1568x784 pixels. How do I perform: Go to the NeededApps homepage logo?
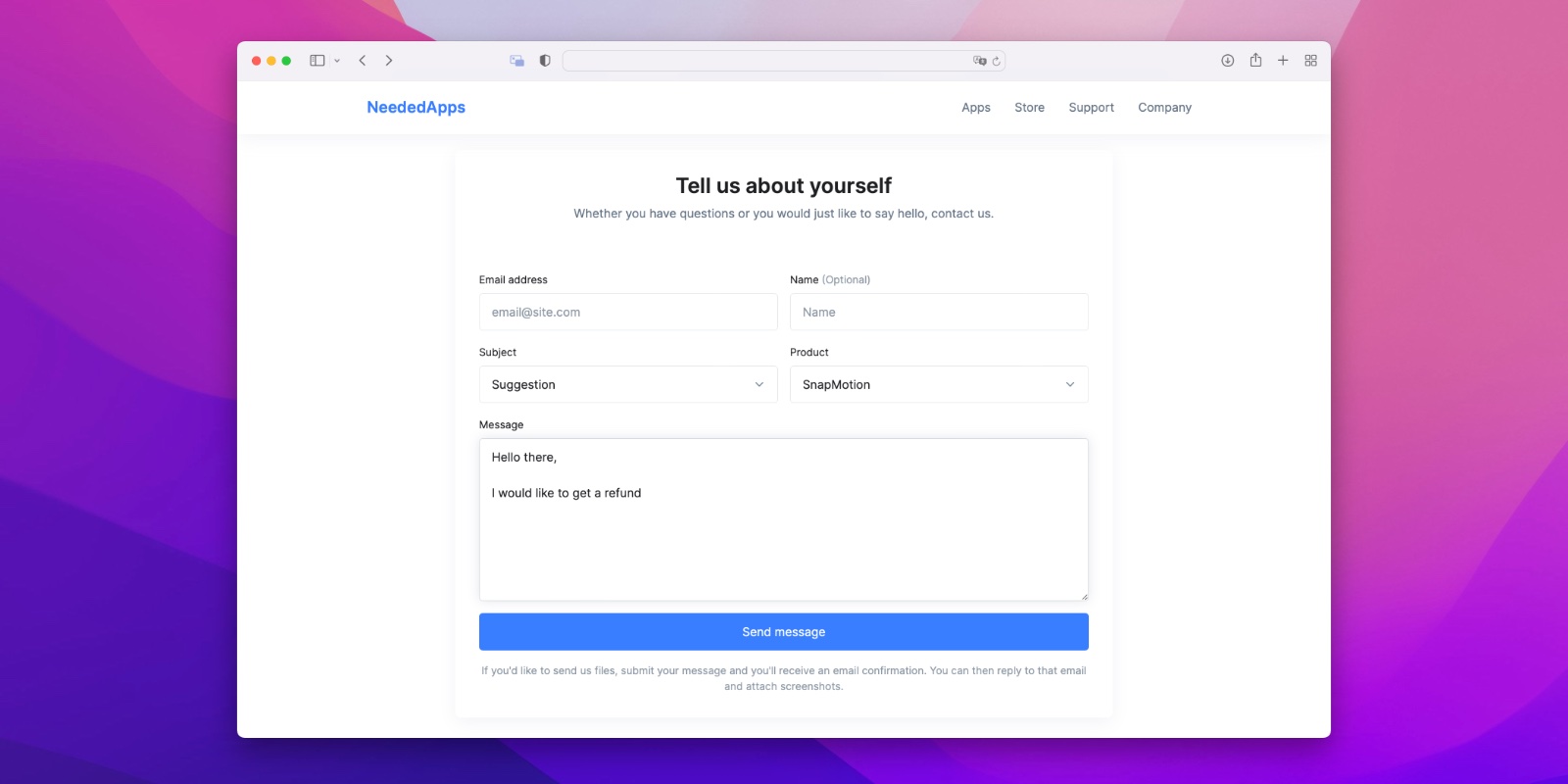coord(416,108)
